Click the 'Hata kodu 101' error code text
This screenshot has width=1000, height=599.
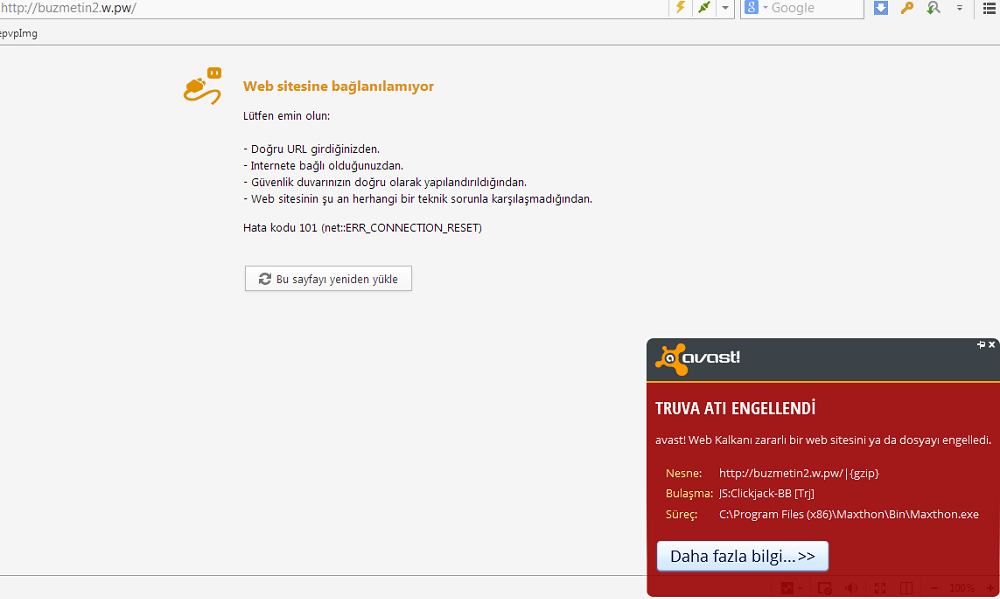pyautogui.click(x=362, y=228)
